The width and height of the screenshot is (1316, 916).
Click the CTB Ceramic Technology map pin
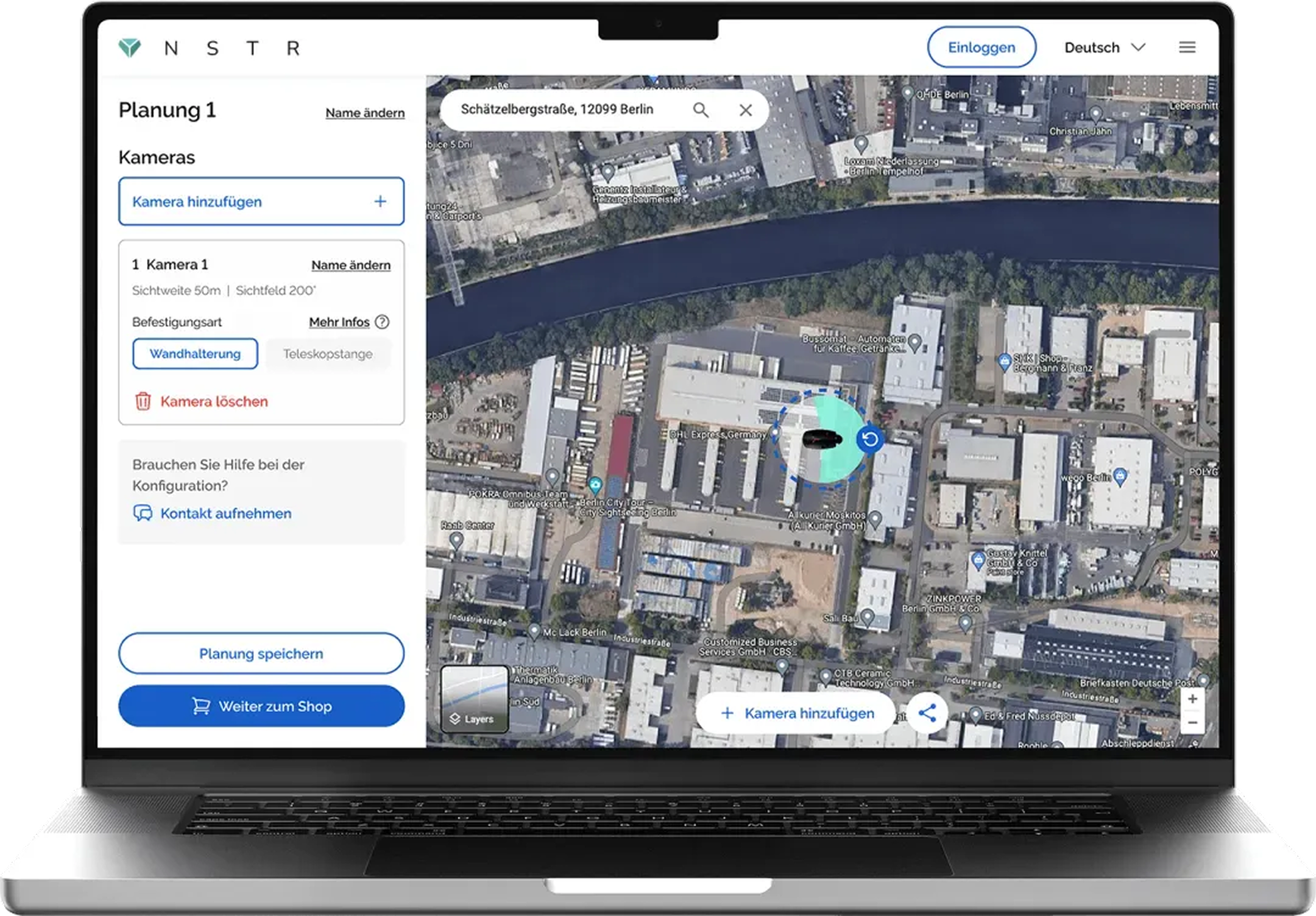[826, 677]
